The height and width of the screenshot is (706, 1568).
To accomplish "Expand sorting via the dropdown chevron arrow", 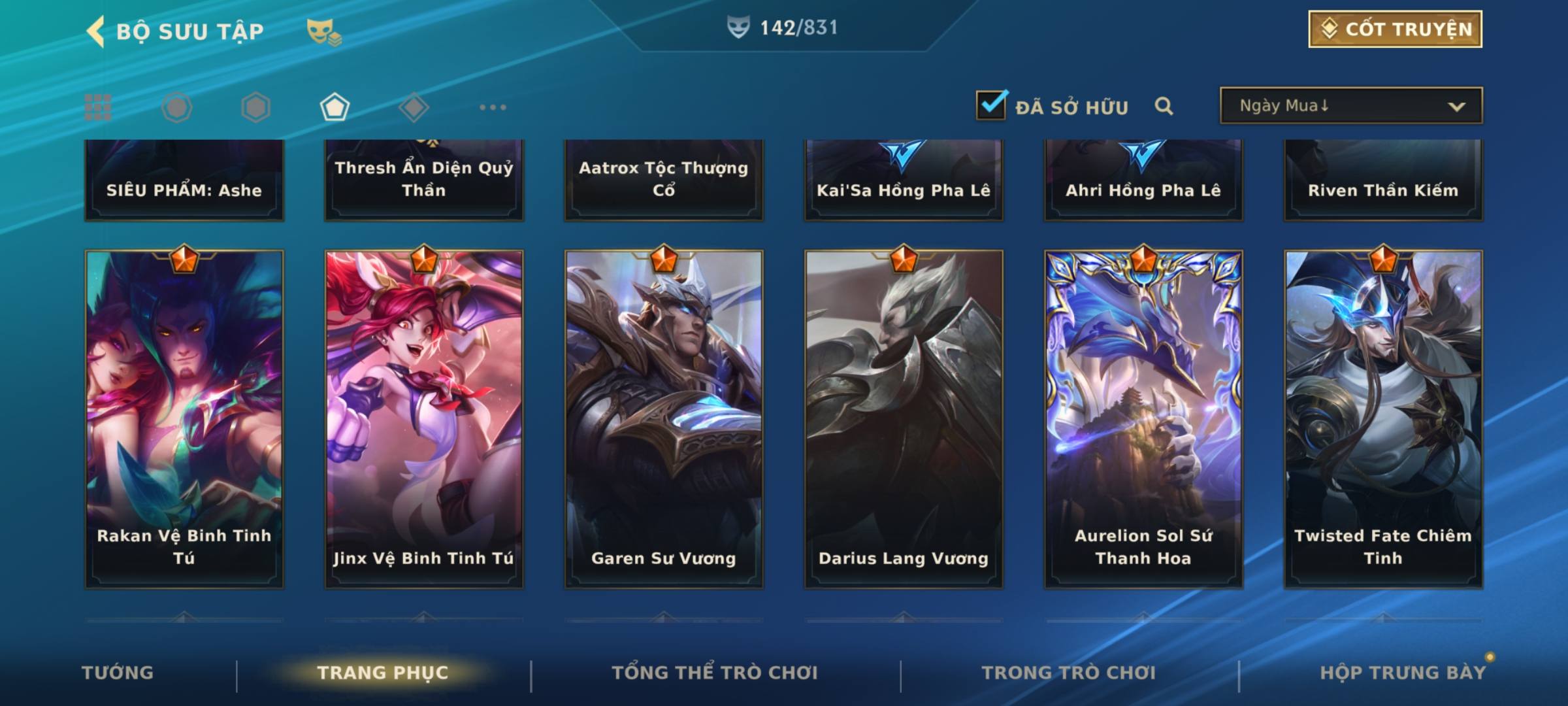I will pyautogui.click(x=1456, y=107).
